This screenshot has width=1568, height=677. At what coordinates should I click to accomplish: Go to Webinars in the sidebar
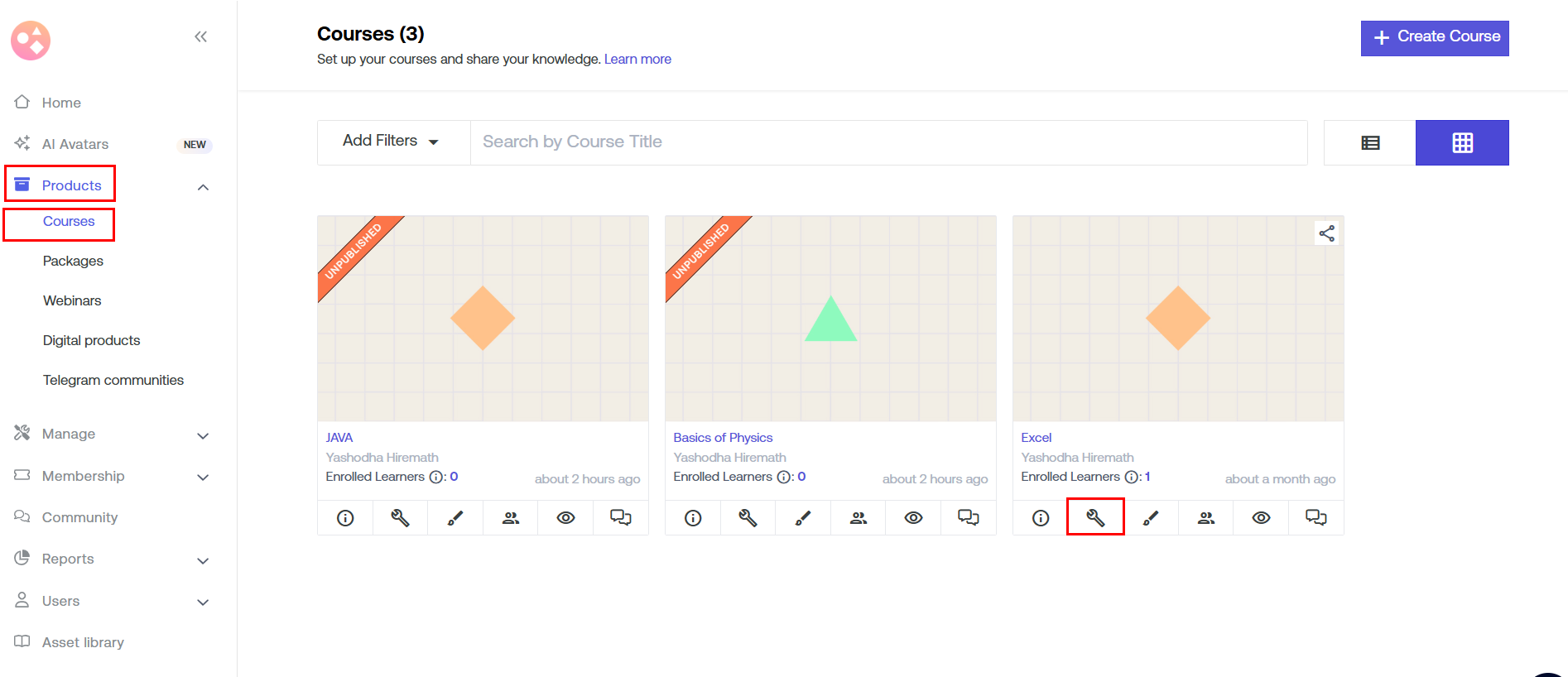click(72, 300)
